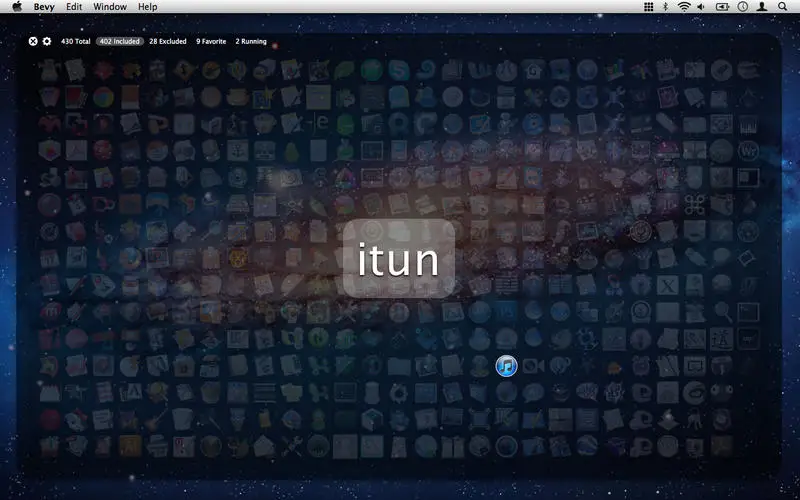The height and width of the screenshot is (500, 800).
Task: Open the colorful bar chart app icon
Action: point(614,70)
